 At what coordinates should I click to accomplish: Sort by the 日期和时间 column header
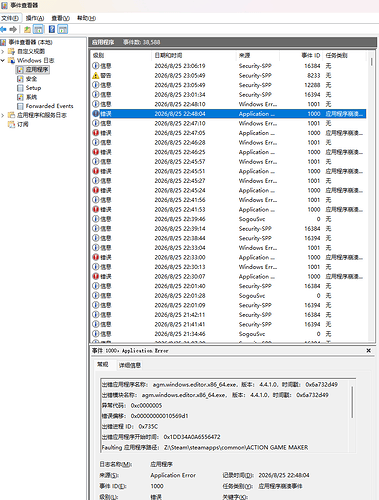coord(194,55)
